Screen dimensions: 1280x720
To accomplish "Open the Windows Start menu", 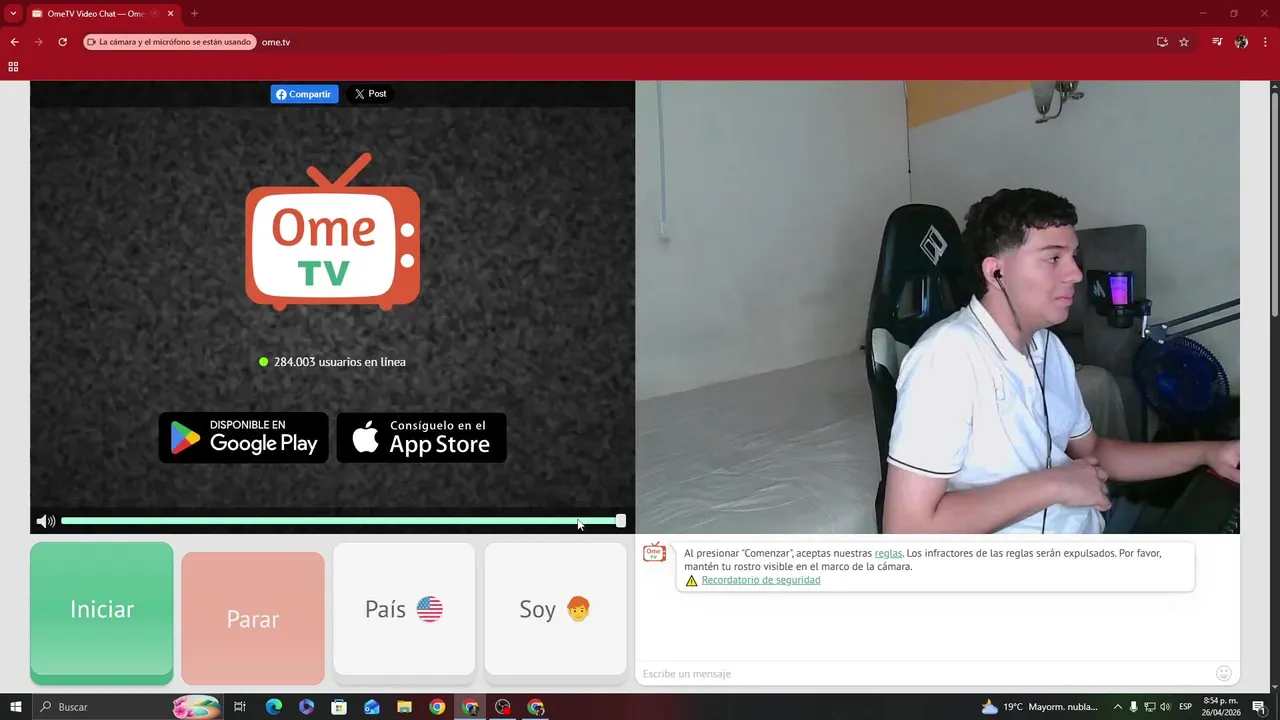I will tap(16, 707).
